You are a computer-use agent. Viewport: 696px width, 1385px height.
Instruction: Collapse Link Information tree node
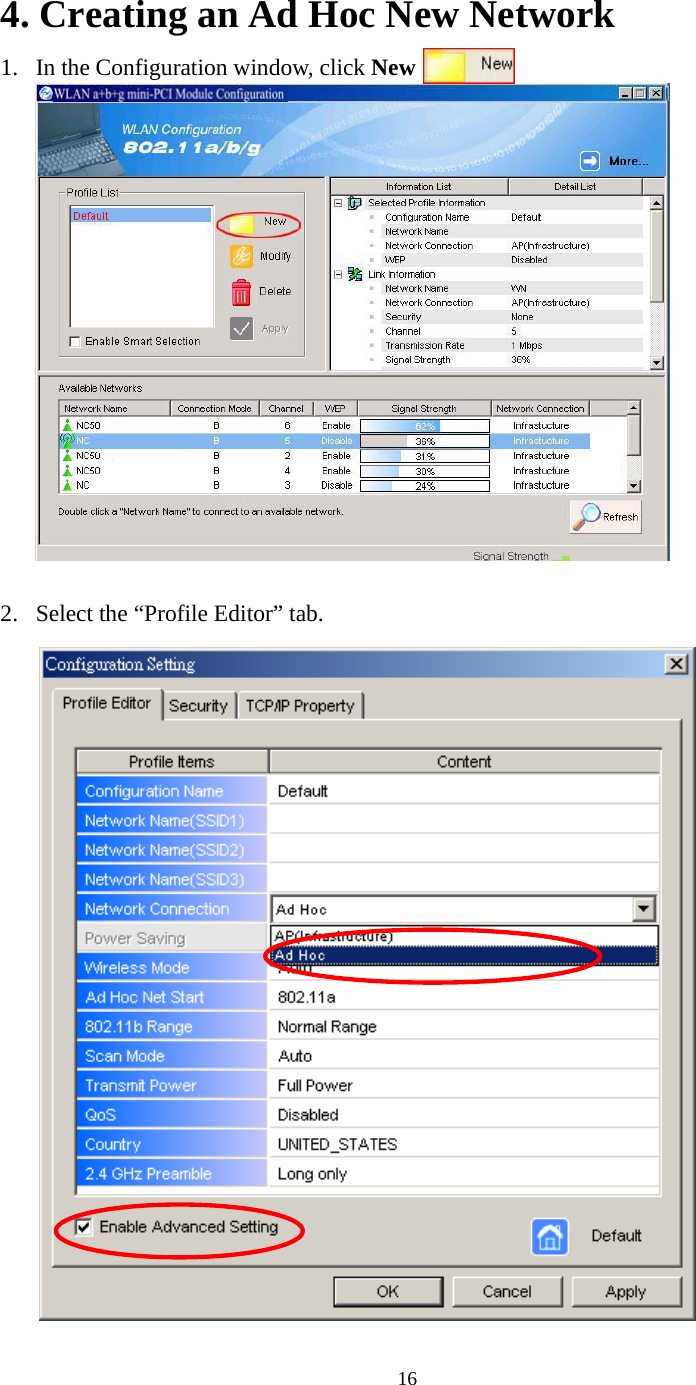click(x=338, y=274)
